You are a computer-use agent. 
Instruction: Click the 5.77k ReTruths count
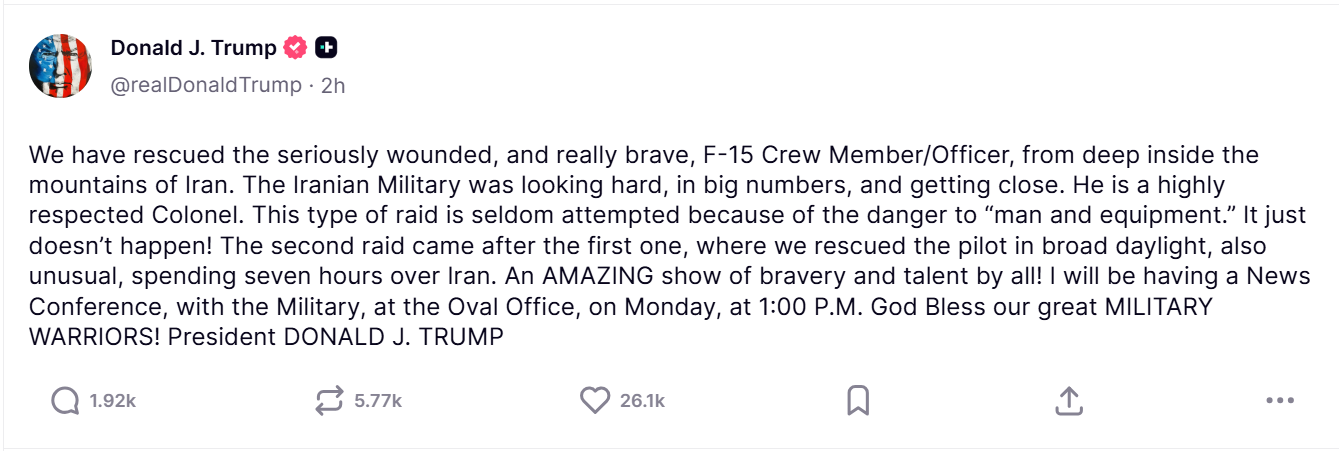tap(378, 401)
